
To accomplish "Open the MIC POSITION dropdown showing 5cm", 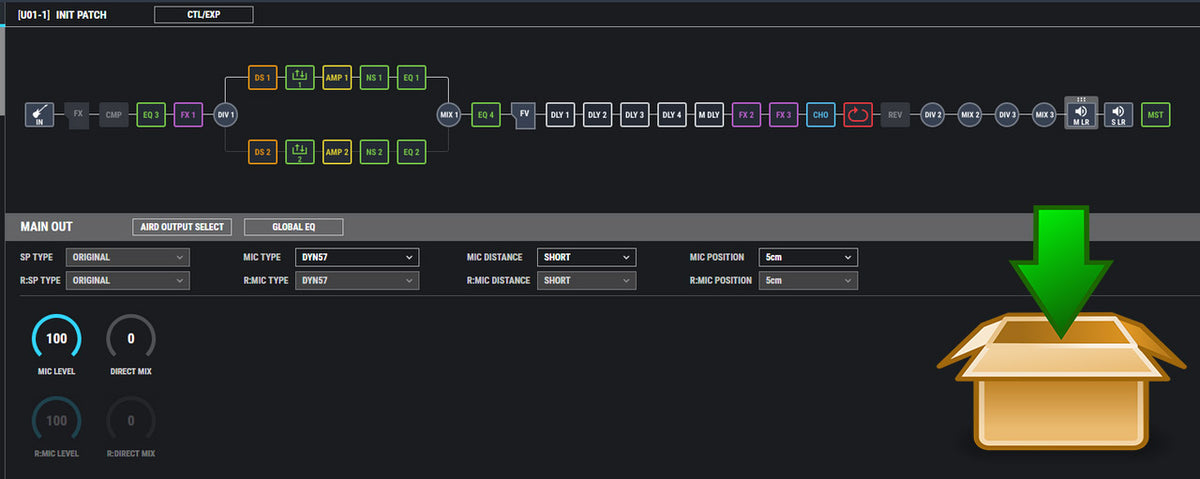I will point(807,257).
